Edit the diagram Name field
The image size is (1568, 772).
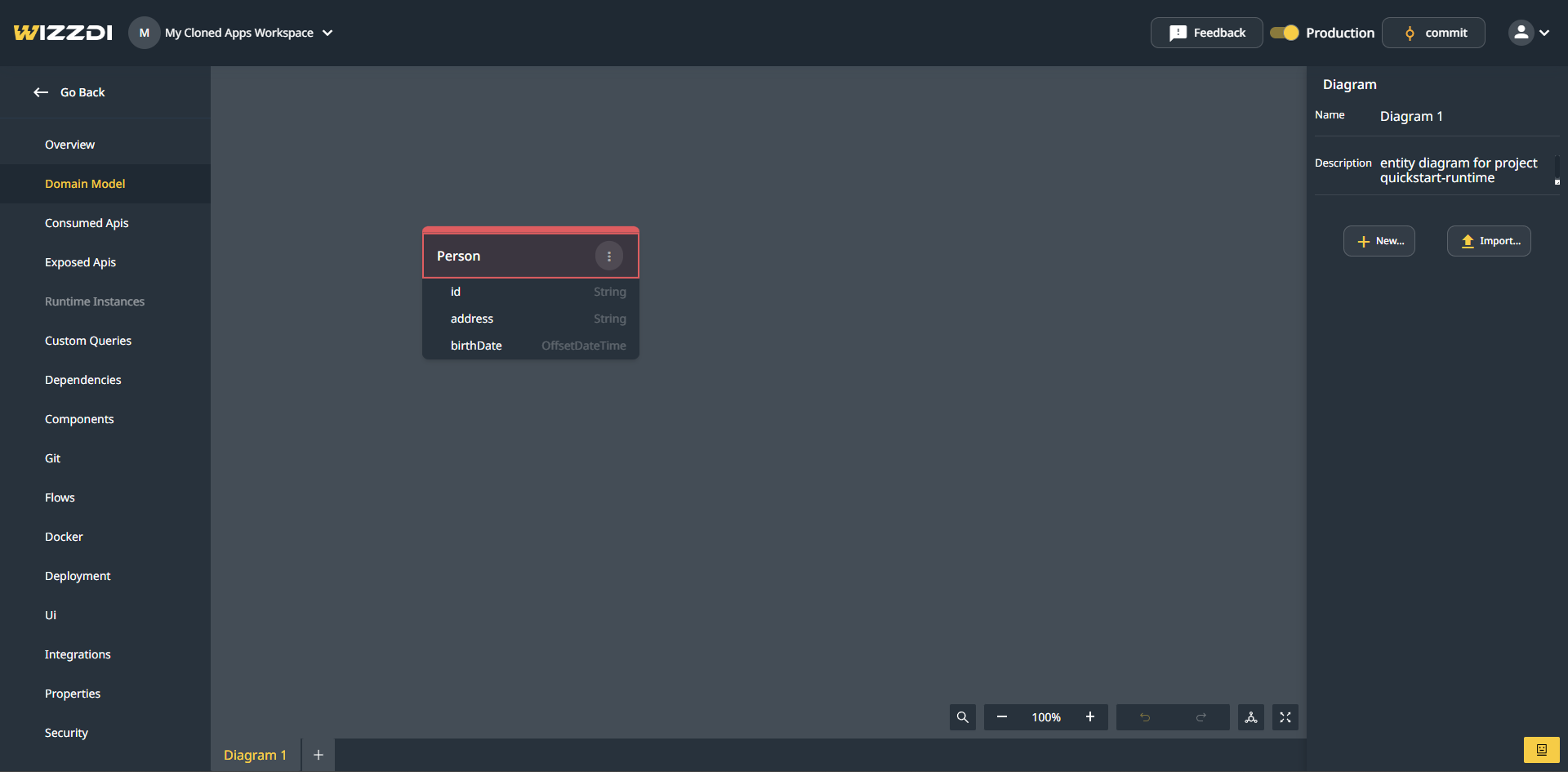point(1468,116)
